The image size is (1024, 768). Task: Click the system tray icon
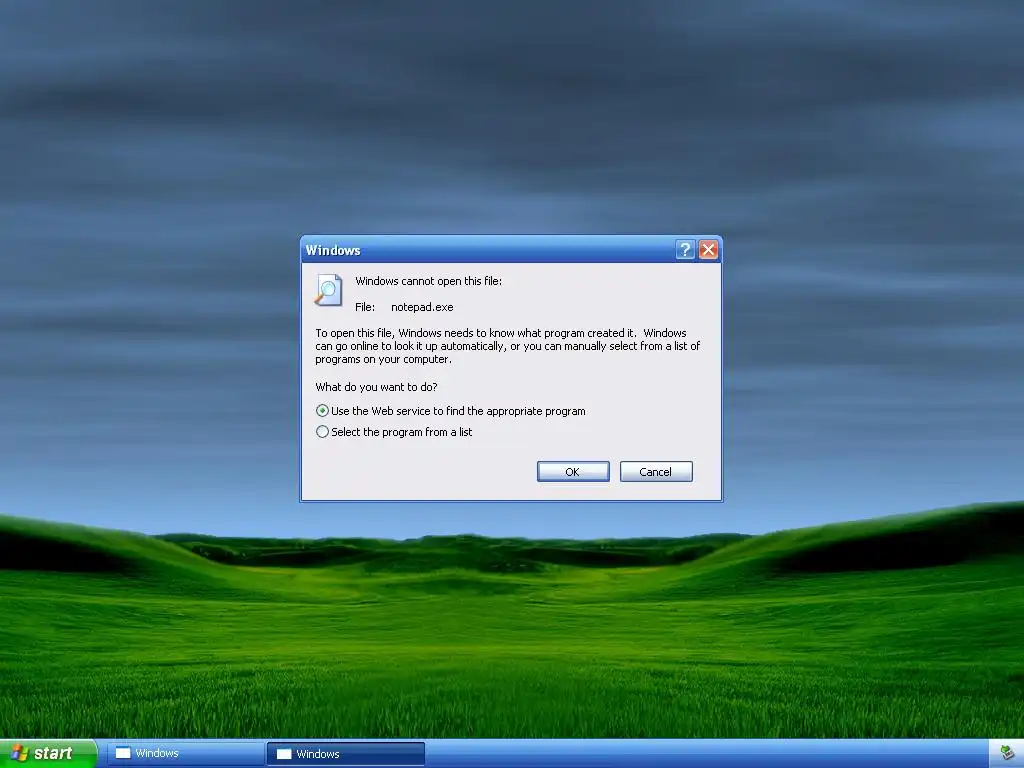pos(1008,754)
